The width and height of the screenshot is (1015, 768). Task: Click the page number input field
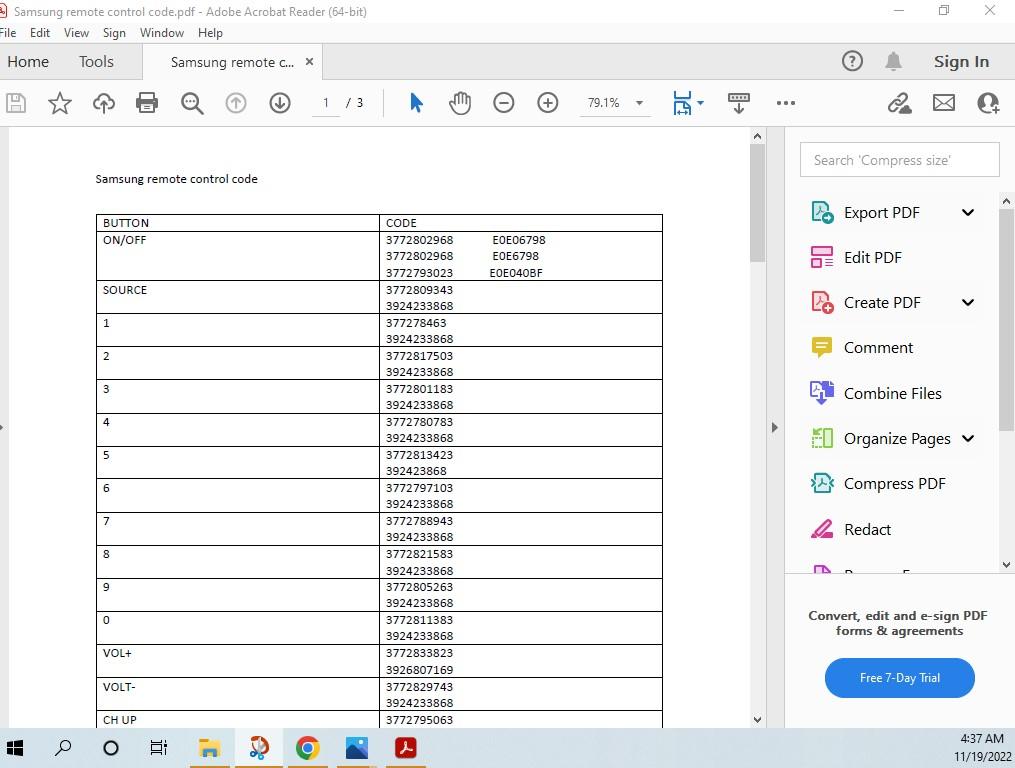(326, 103)
